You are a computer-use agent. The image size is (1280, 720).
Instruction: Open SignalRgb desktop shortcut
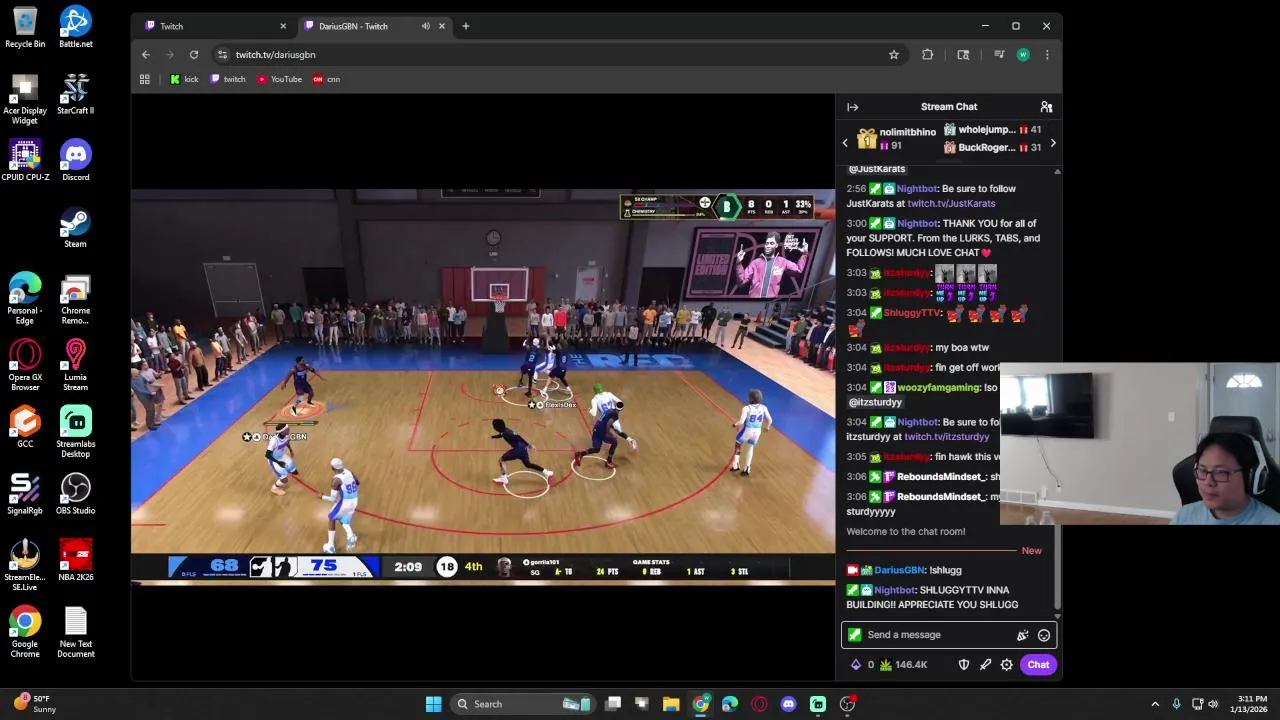click(x=25, y=494)
